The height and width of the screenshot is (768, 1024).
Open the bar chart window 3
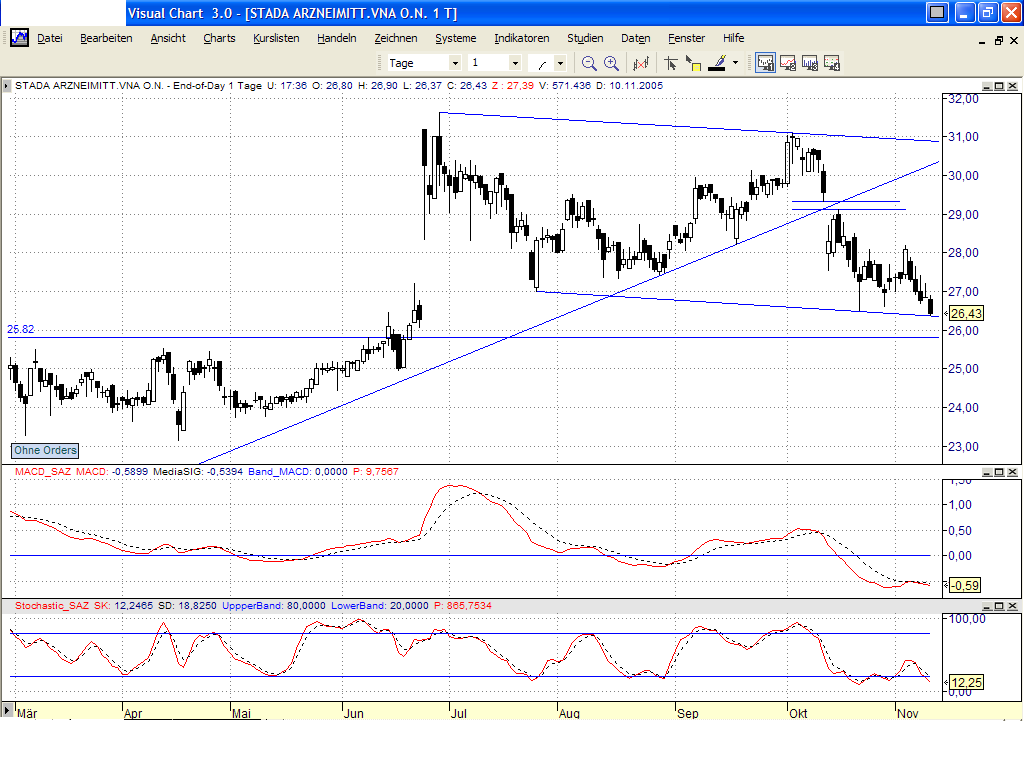tap(810, 62)
